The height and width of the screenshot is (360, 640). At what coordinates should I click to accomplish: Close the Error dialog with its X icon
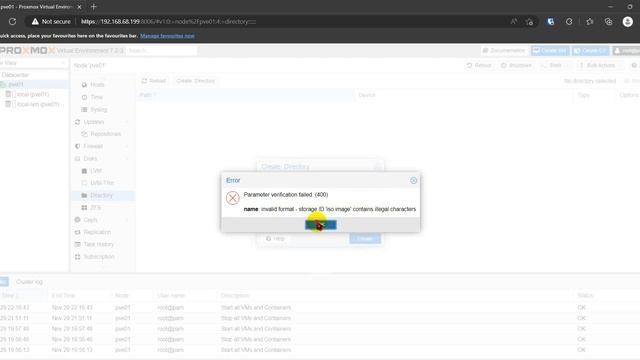(413, 180)
